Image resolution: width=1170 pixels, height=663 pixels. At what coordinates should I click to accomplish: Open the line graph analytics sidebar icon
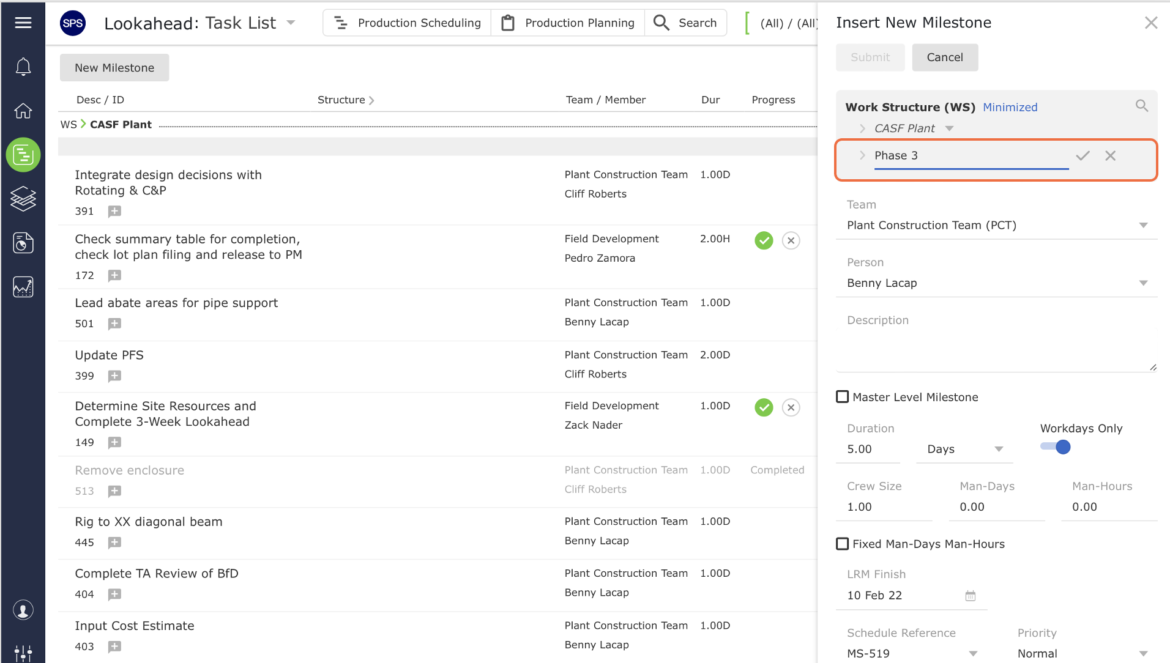(x=23, y=287)
